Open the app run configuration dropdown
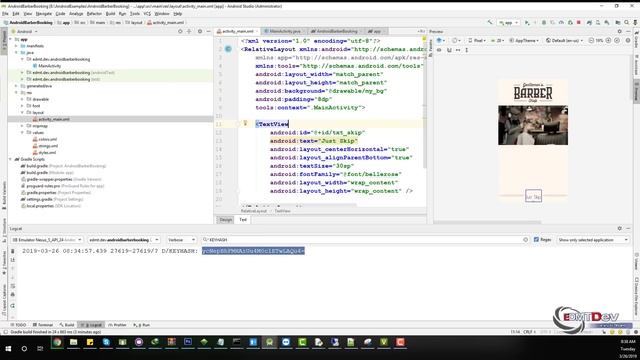640x360 pixels. coord(508,23)
